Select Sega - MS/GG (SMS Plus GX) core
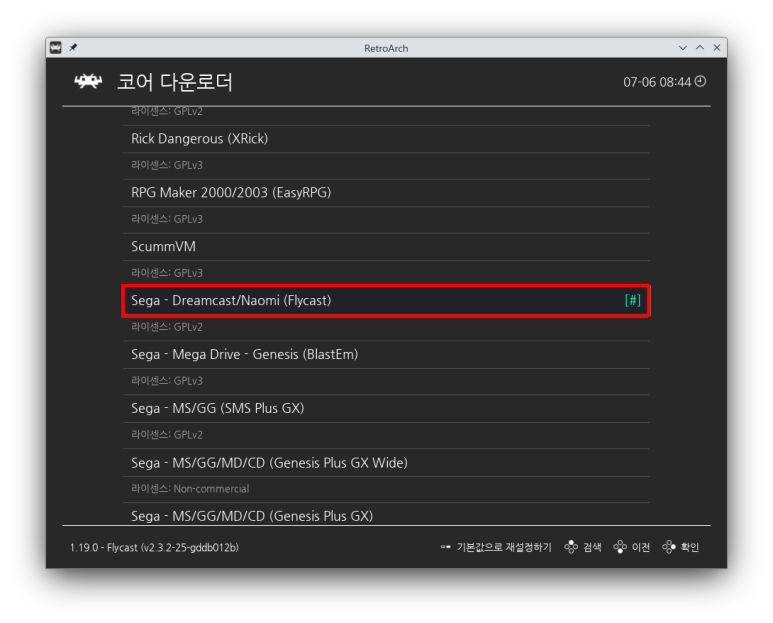 (x=386, y=409)
